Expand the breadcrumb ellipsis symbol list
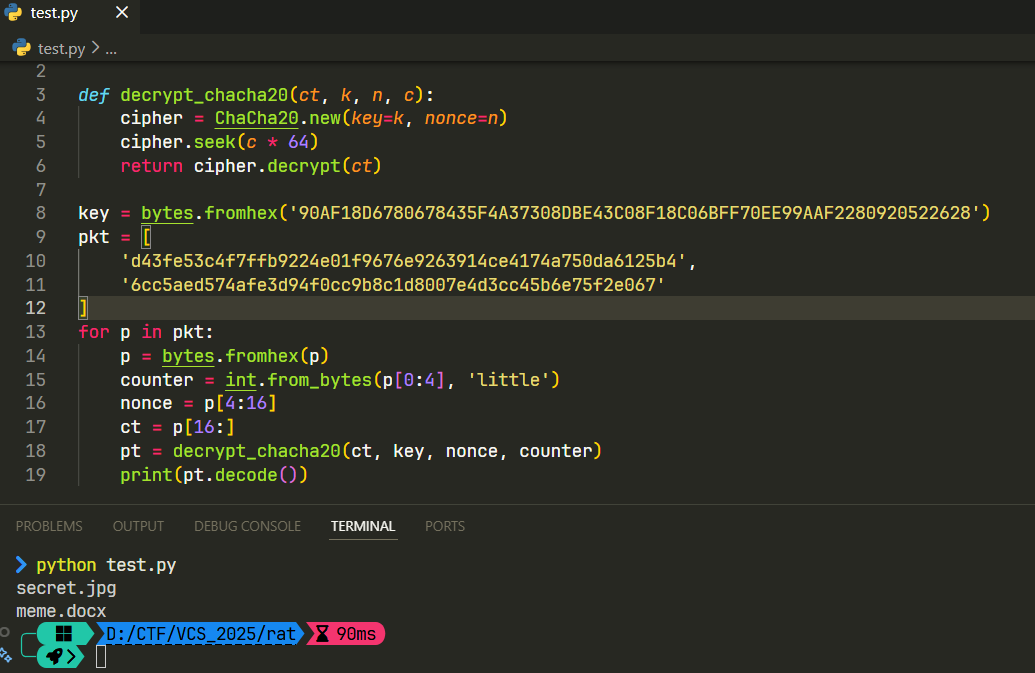Image resolution: width=1035 pixels, height=673 pixels. tap(111, 48)
